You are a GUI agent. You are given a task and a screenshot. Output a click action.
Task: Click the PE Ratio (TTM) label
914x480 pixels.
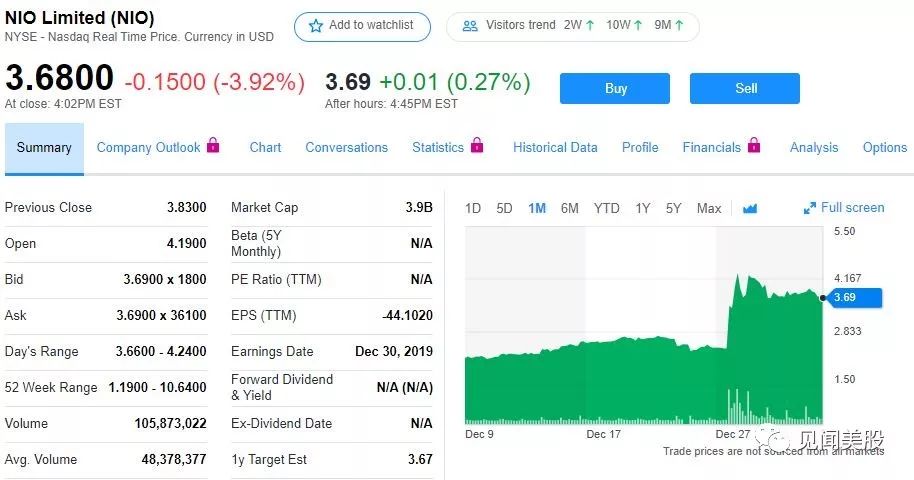[x=276, y=279]
